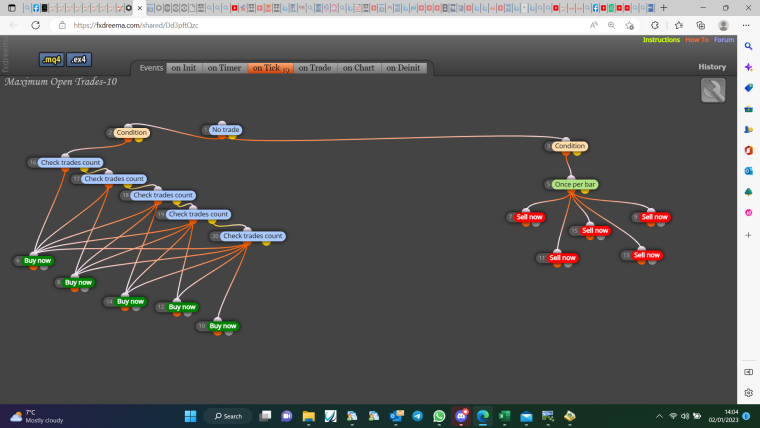Select Condition block number 3
The width and height of the screenshot is (760, 428).
pyautogui.click(x=570, y=146)
